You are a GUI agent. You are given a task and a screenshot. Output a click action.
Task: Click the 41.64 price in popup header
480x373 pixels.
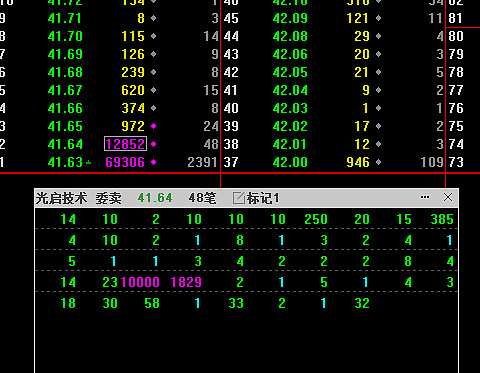155,198
